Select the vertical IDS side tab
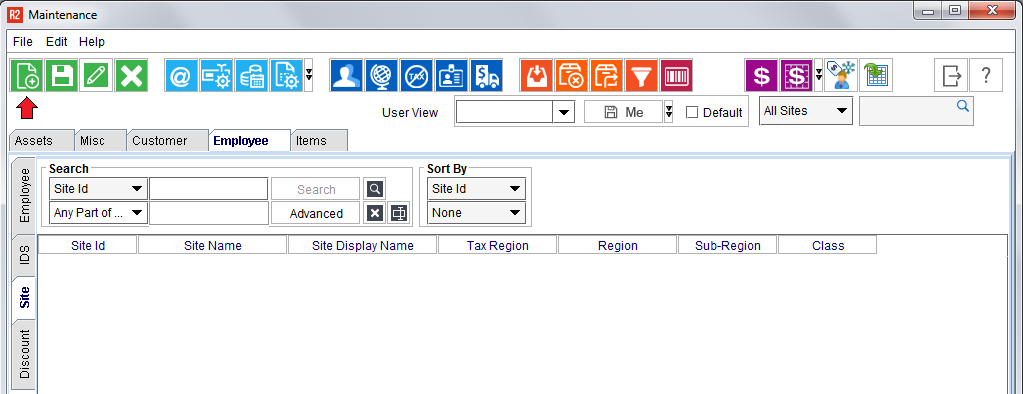This screenshot has width=1023, height=394. point(24,256)
